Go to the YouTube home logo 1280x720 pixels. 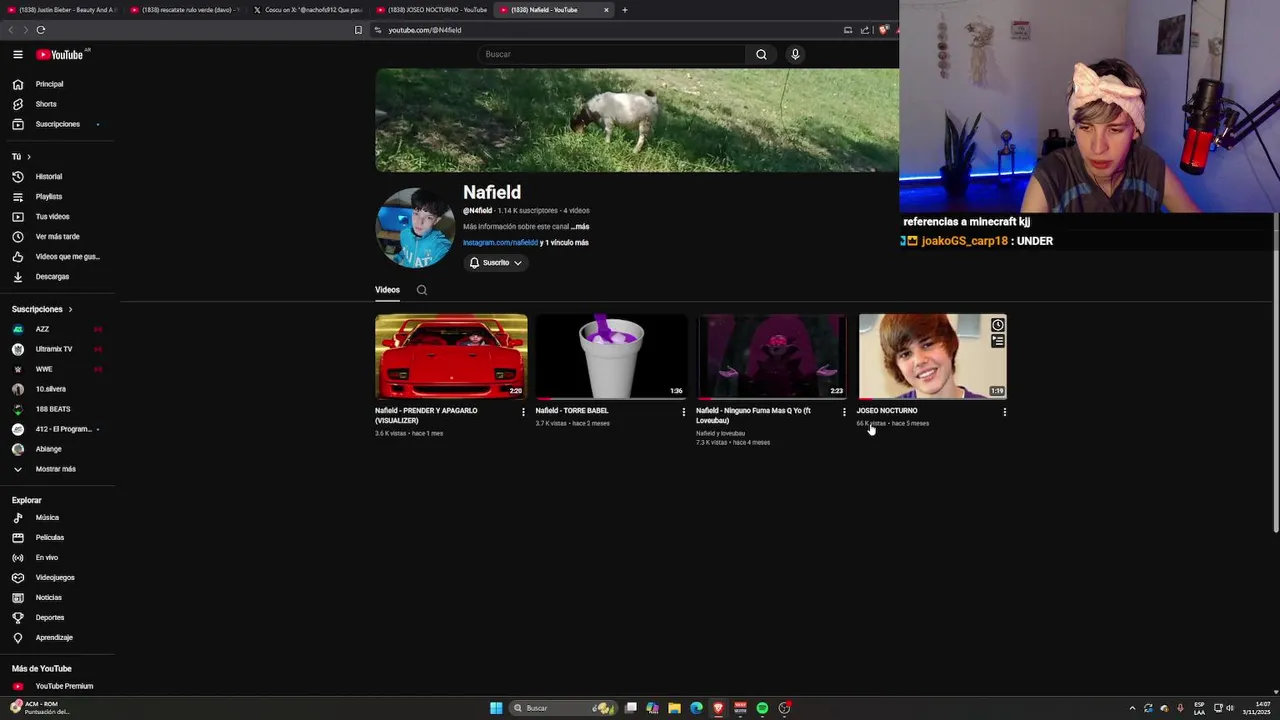click(60, 55)
